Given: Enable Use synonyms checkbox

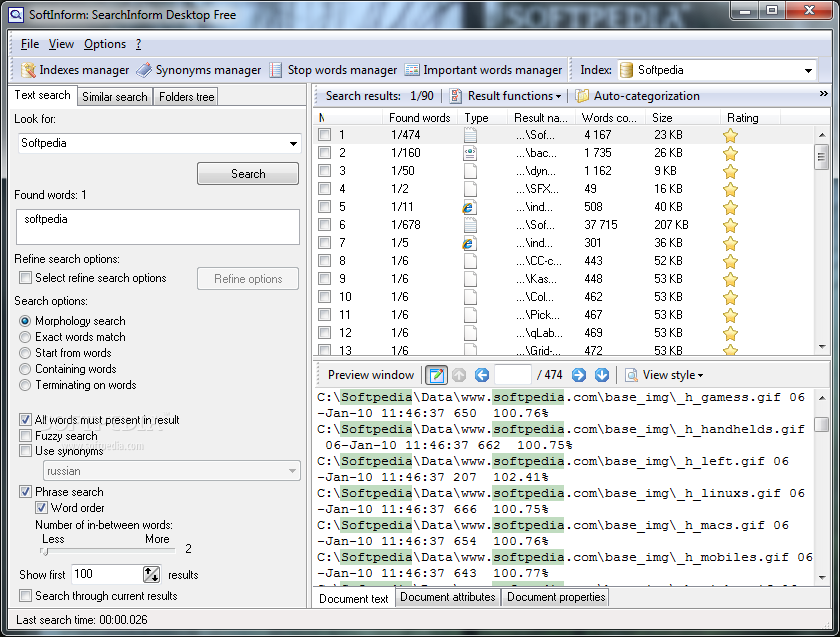Looking at the screenshot, I should click(25, 451).
